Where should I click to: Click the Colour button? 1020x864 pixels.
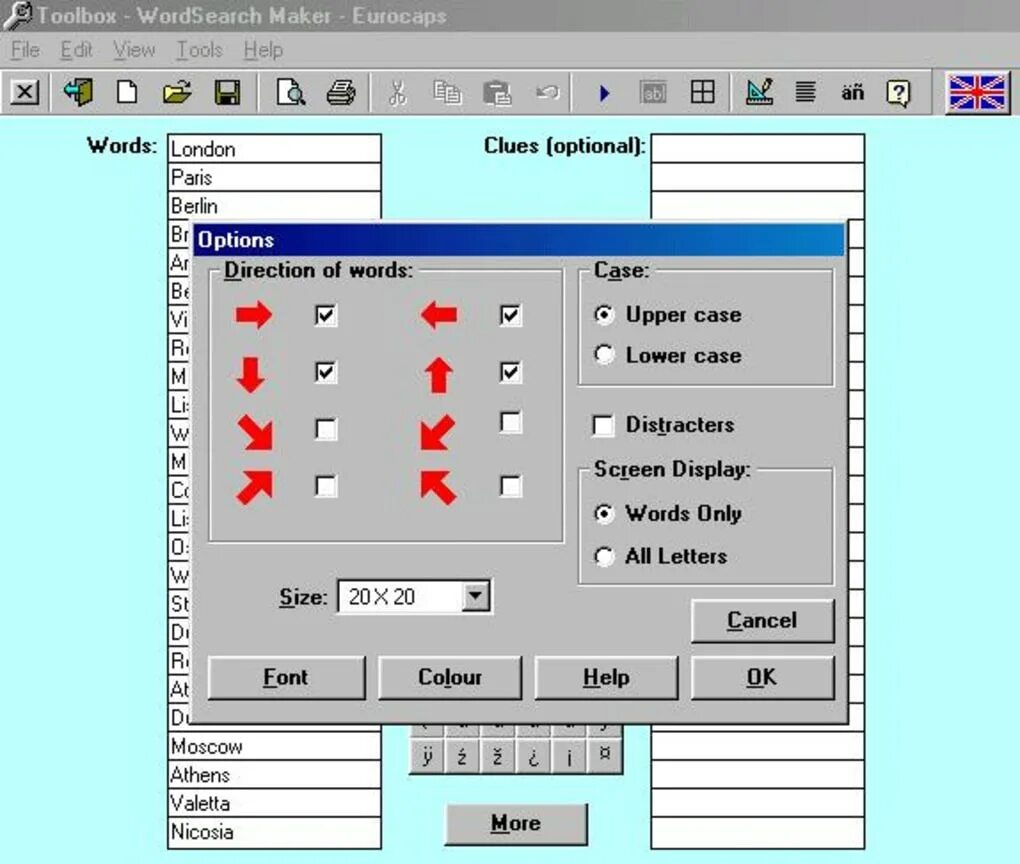(x=450, y=677)
